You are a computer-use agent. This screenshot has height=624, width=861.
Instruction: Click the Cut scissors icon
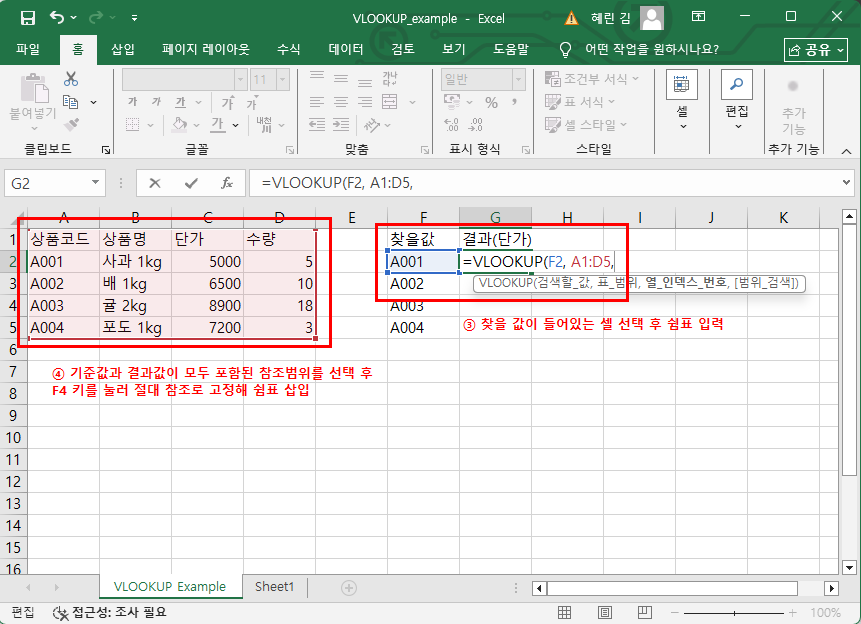[71, 80]
